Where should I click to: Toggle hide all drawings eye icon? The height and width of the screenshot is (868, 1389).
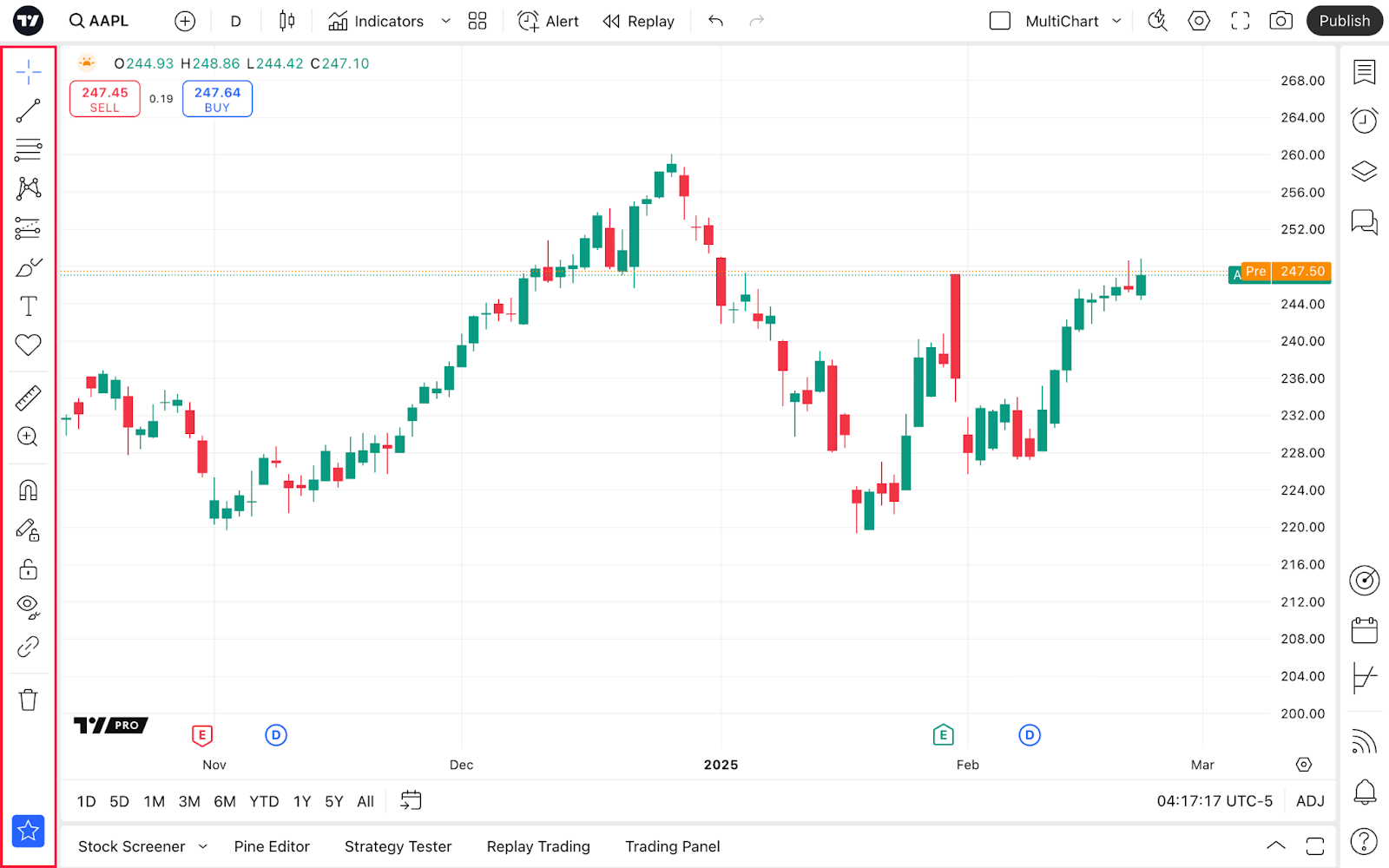tap(28, 608)
